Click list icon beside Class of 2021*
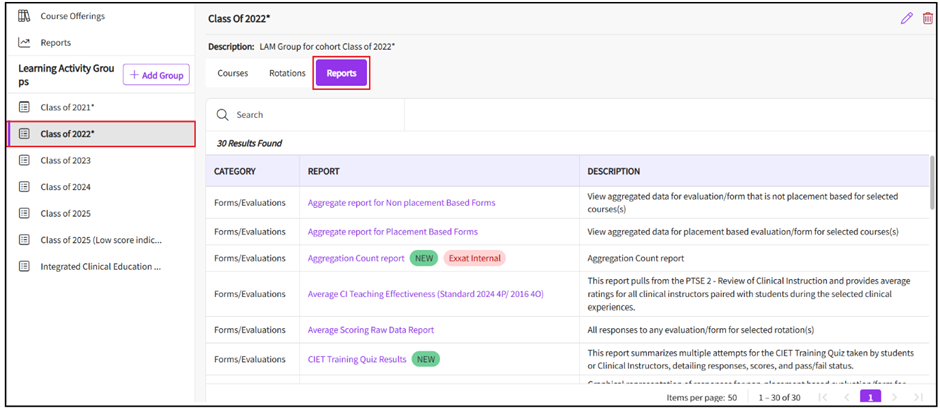Screen dimensions: 940x408 [x=24, y=107]
